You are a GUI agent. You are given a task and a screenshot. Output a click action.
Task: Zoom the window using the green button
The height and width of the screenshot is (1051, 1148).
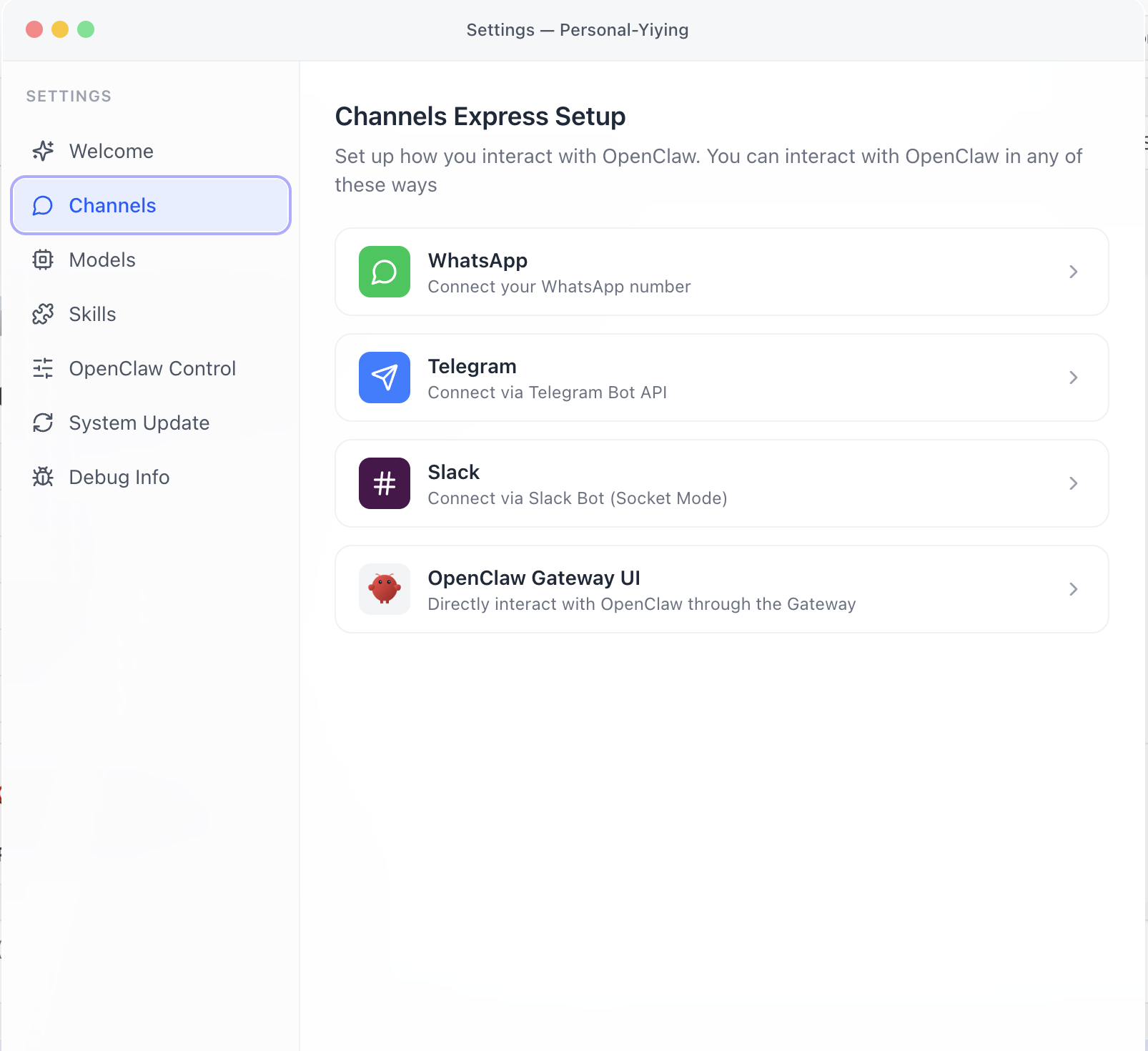86,29
